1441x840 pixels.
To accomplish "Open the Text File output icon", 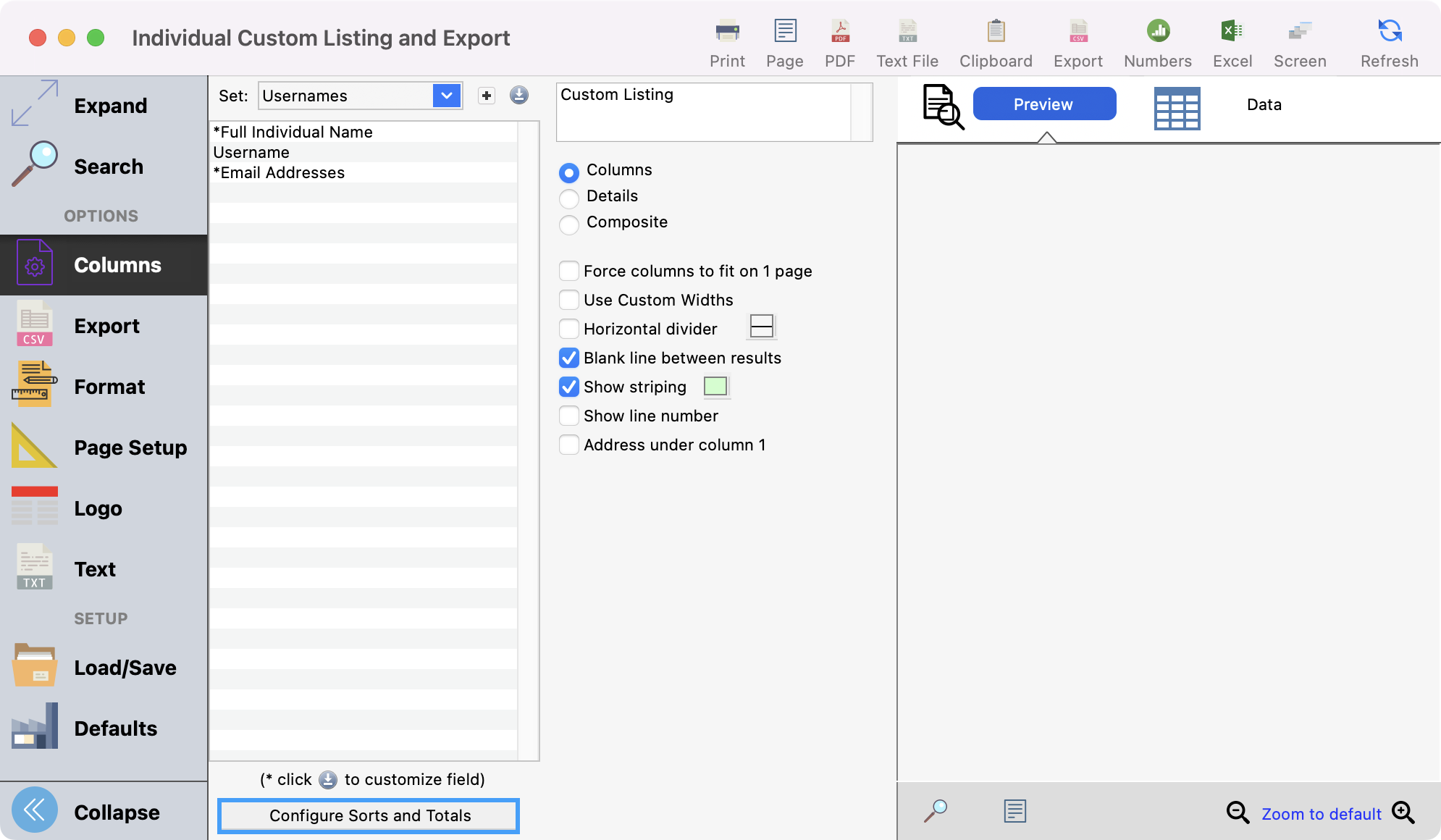I will pos(907,32).
